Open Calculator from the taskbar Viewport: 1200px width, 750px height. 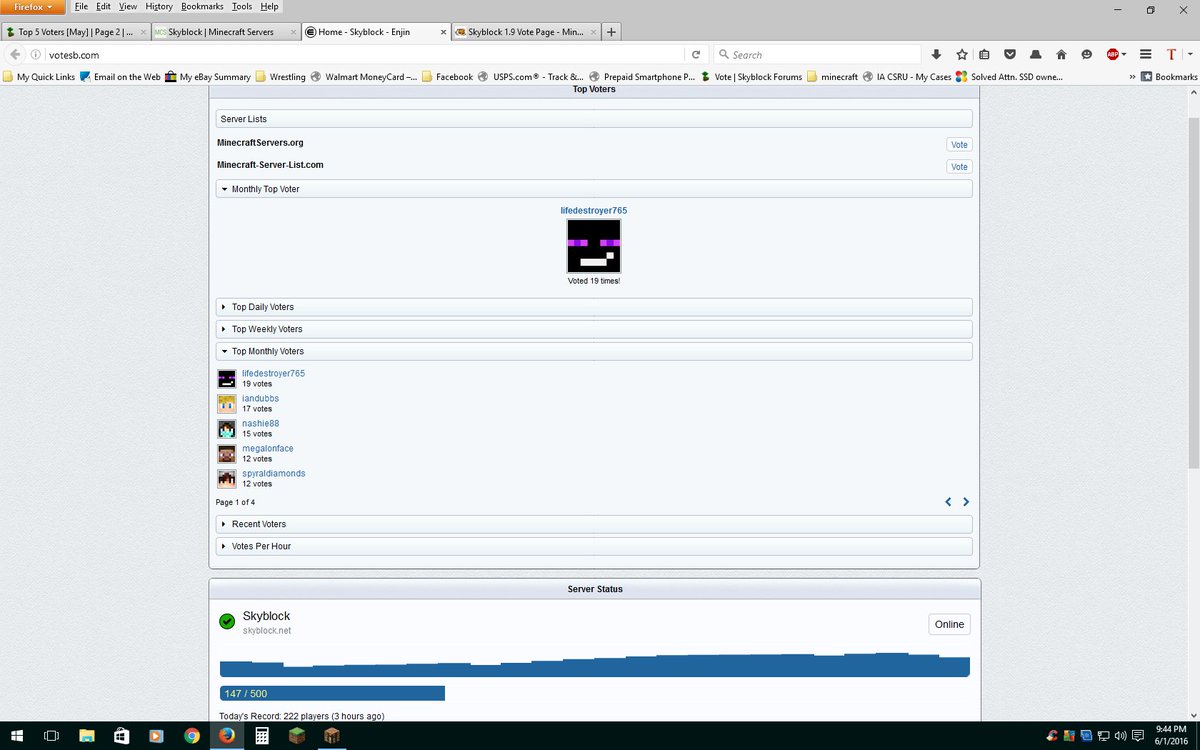262,736
